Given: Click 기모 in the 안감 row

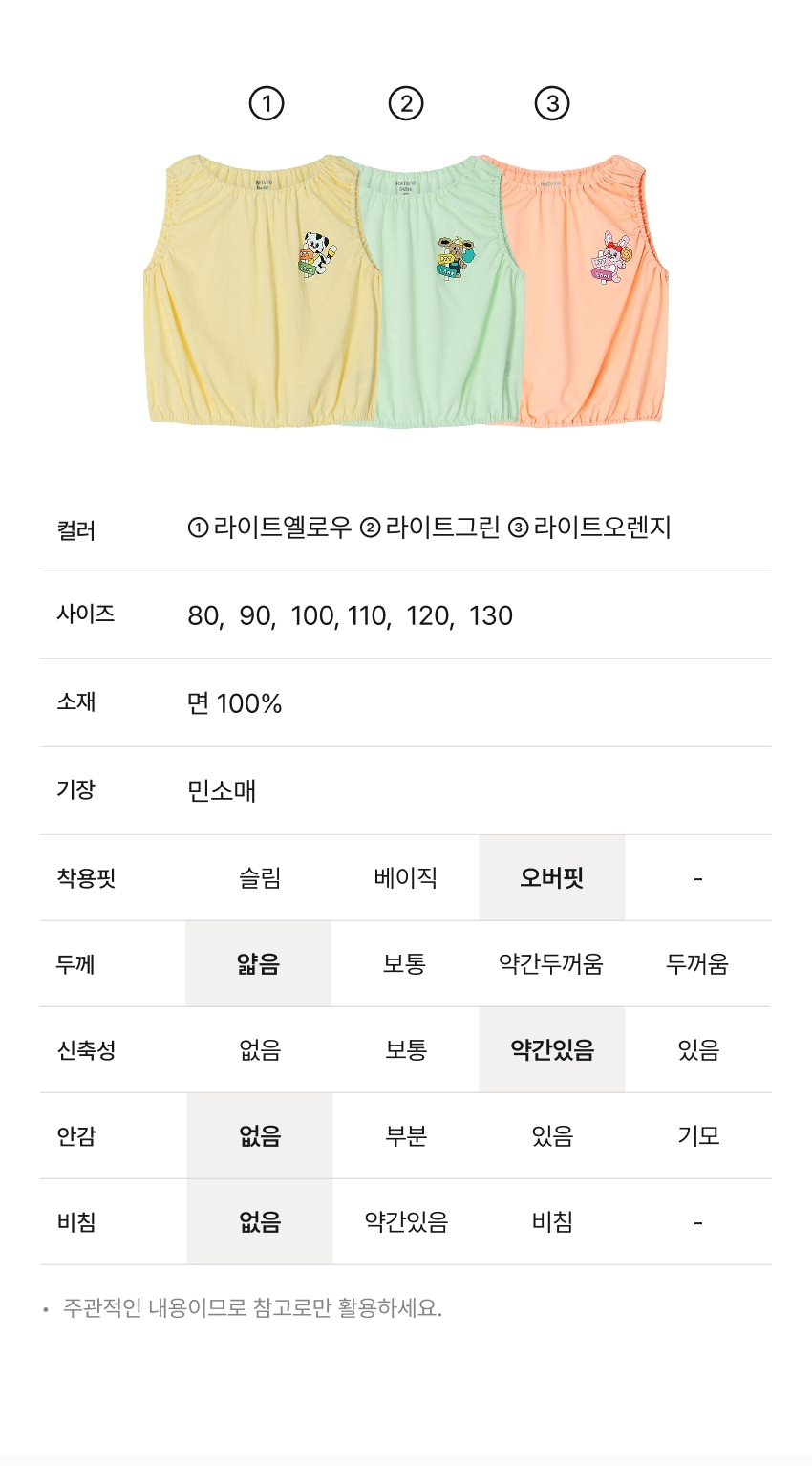Looking at the screenshot, I should coord(698,1136).
